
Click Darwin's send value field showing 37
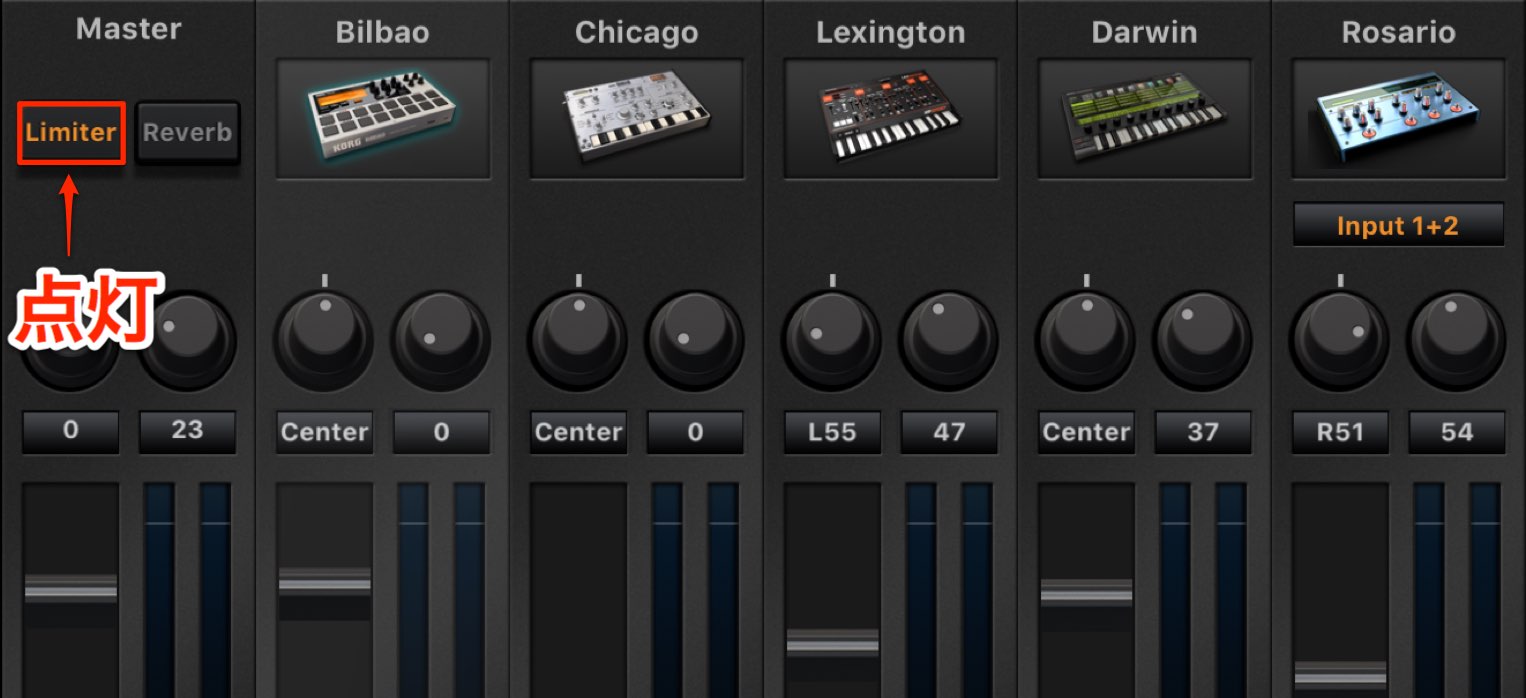pyautogui.click(x=1203, y=432)
